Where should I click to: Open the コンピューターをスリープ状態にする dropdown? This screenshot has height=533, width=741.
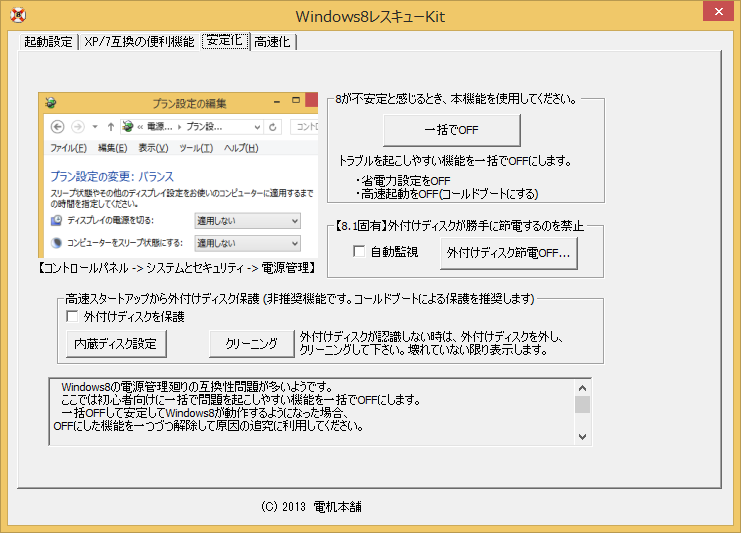click(247, 243)
